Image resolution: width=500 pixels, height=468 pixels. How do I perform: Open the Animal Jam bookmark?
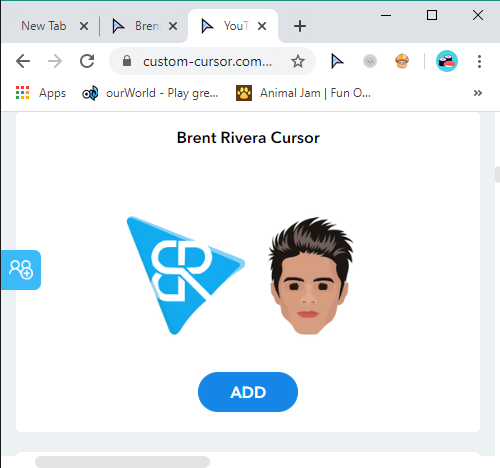pos(303,93)
